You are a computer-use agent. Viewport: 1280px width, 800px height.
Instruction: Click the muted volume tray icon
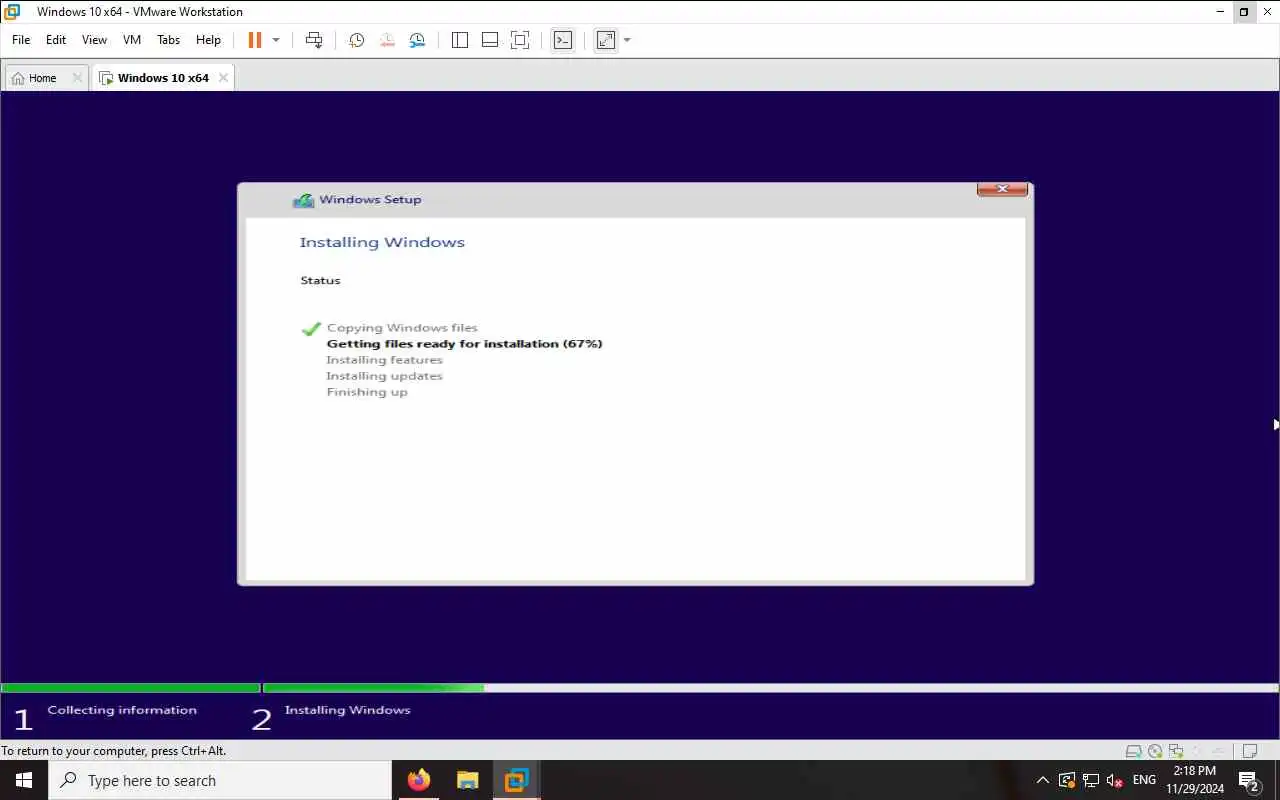click(1115, 780)
